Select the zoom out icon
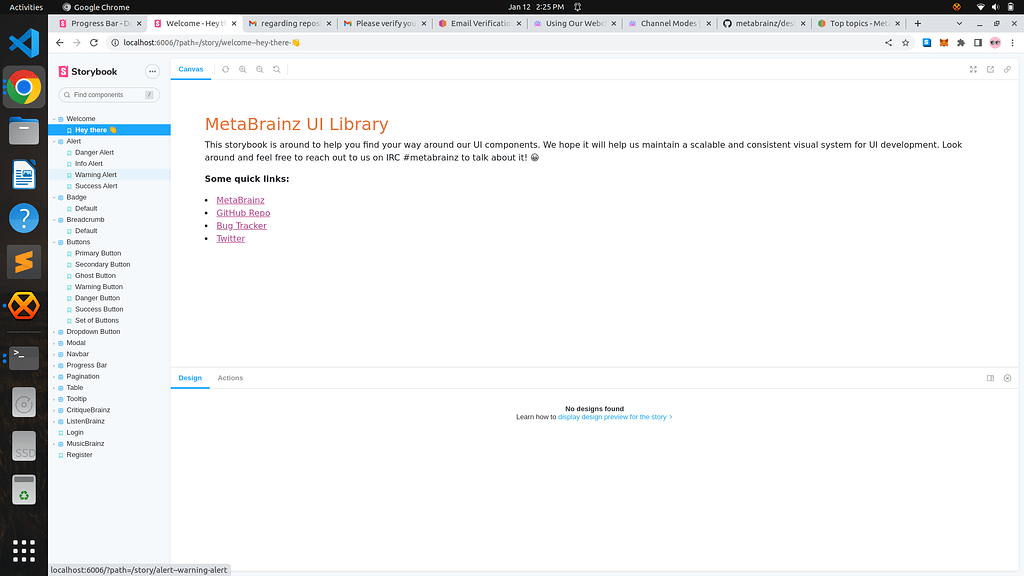Image resolution: width=1024 pixels, height=576 pixels. (259, 69)
